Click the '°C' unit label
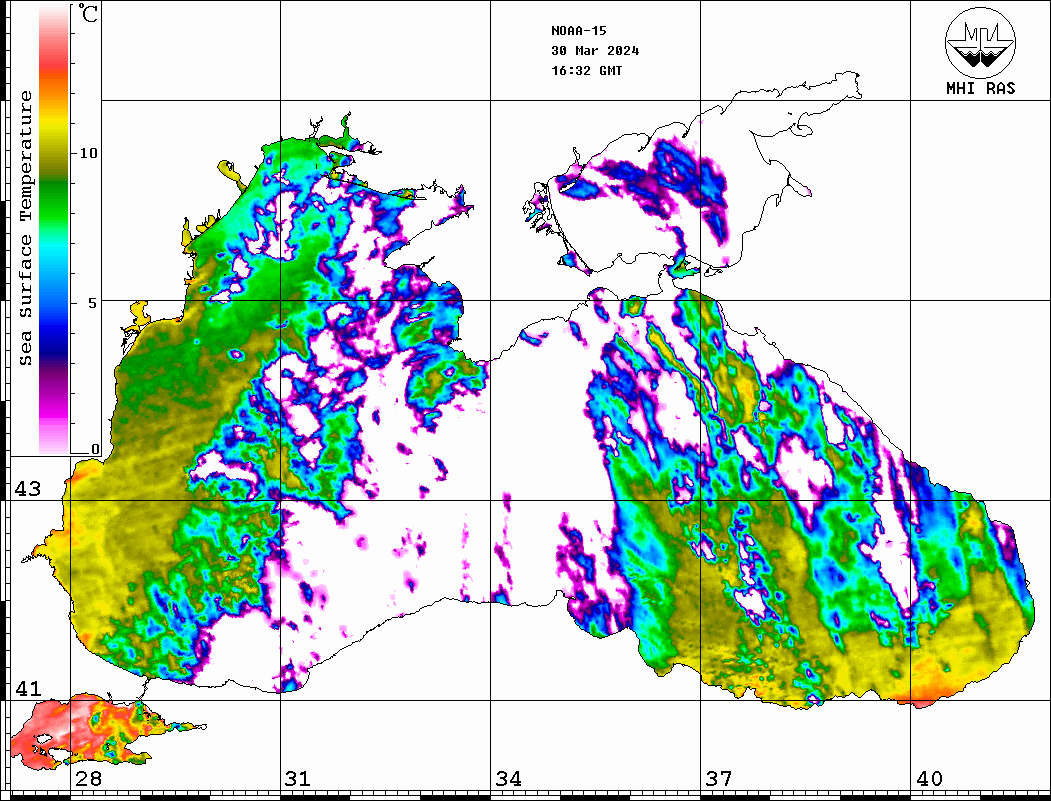Image resolution: width=1051 pixels, height=801 pixels. click(88, 13)
